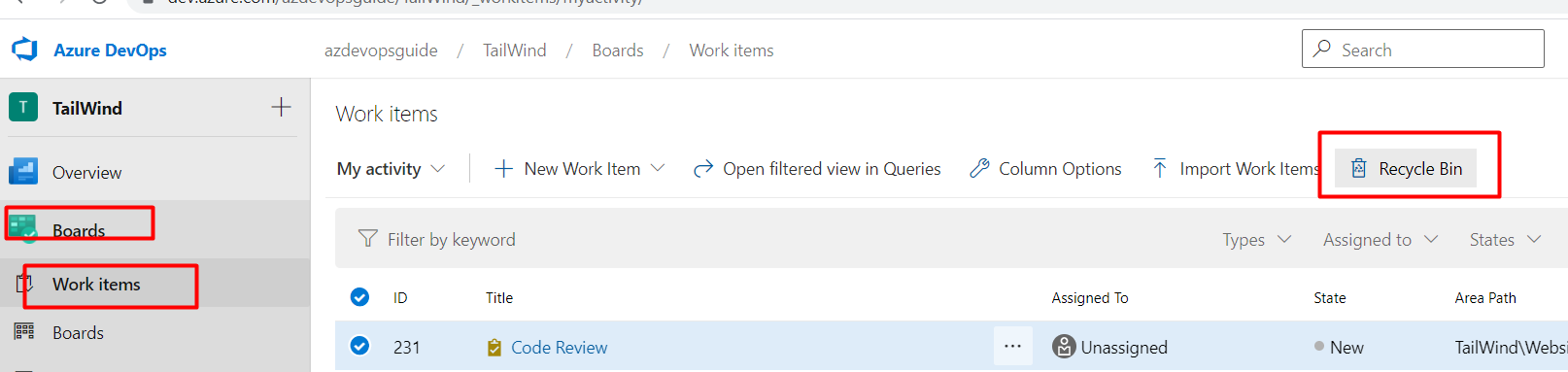
Task: Click the Search input field
Action: point(1422,49)
